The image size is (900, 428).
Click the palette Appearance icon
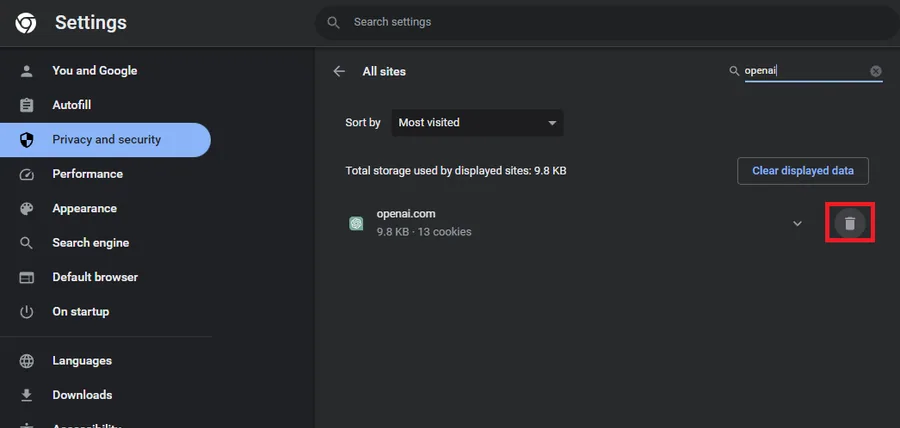(26, 209)
